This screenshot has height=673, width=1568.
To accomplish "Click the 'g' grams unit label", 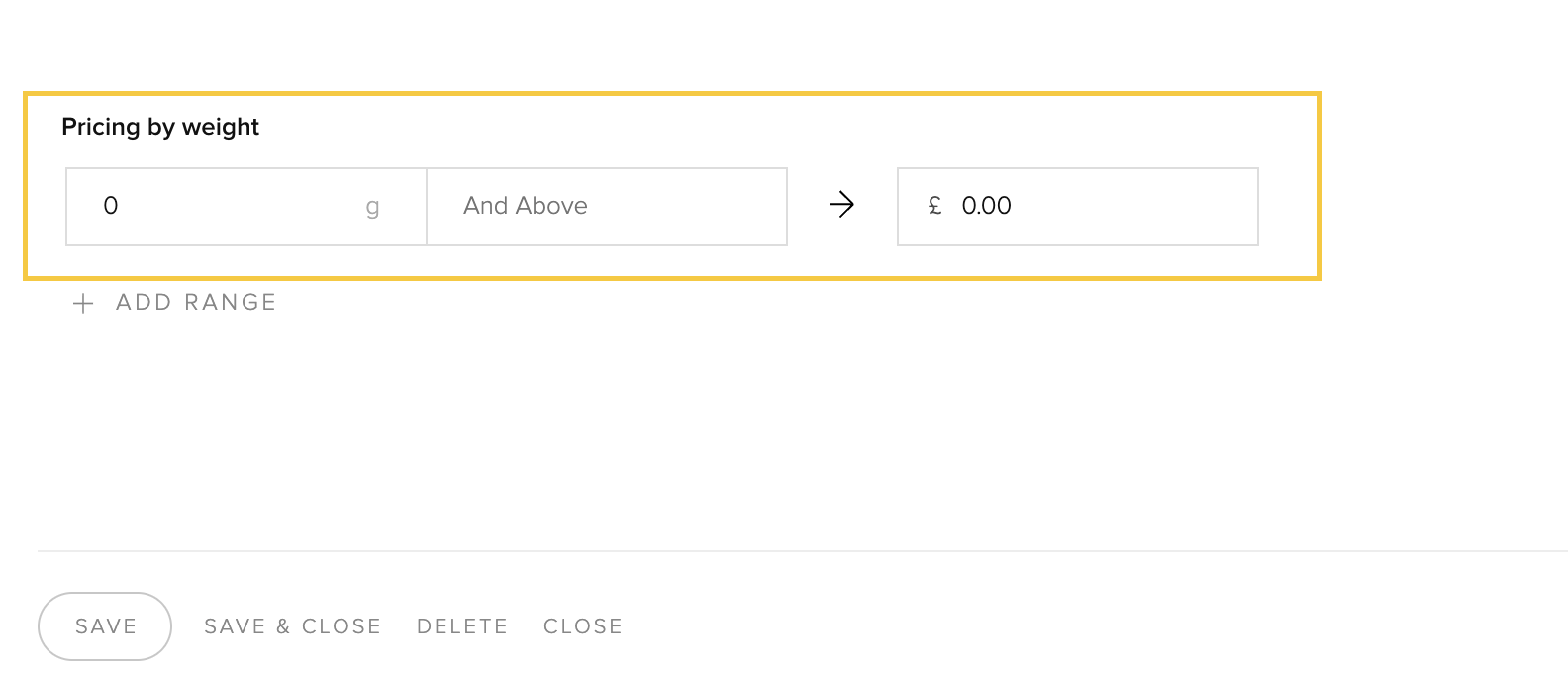I will click(372, 207).
